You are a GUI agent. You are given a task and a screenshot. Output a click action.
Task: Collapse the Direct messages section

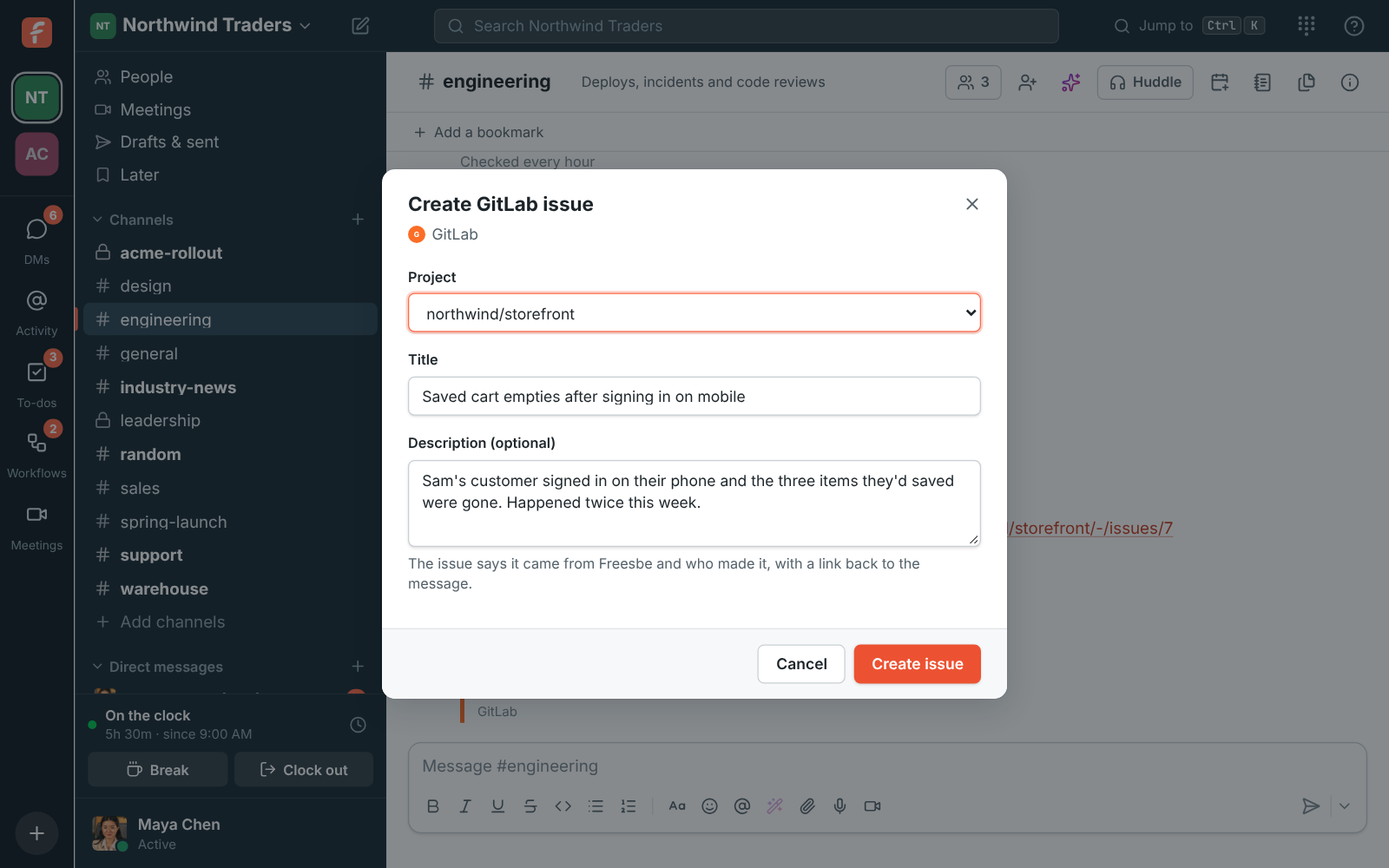157,667
